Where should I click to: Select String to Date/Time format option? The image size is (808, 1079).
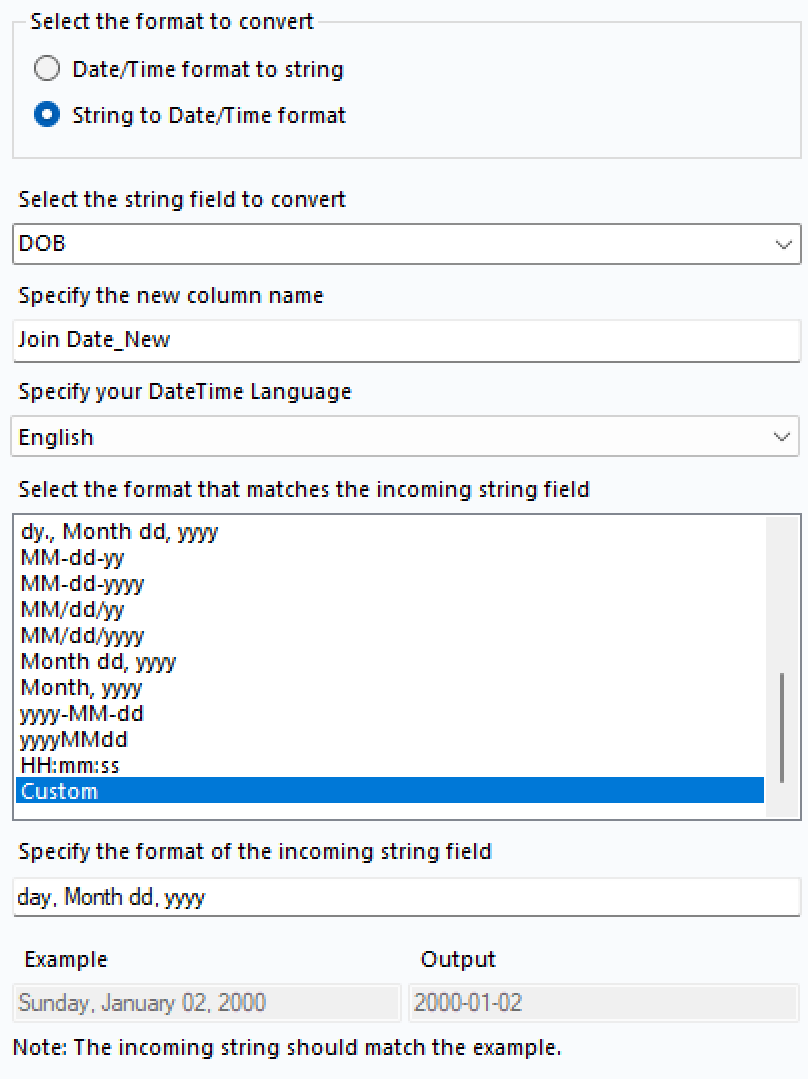pos(47,115)
